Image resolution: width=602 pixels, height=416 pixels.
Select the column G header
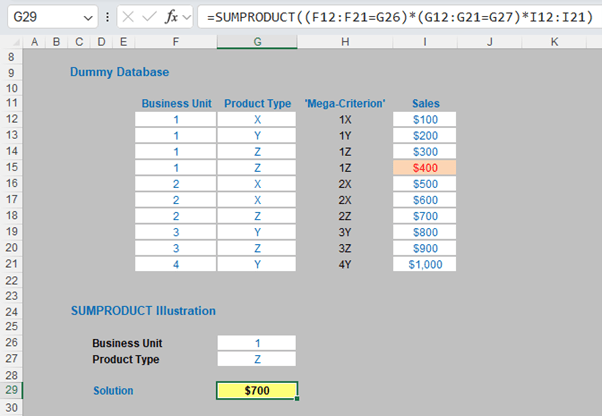(256, 41)
